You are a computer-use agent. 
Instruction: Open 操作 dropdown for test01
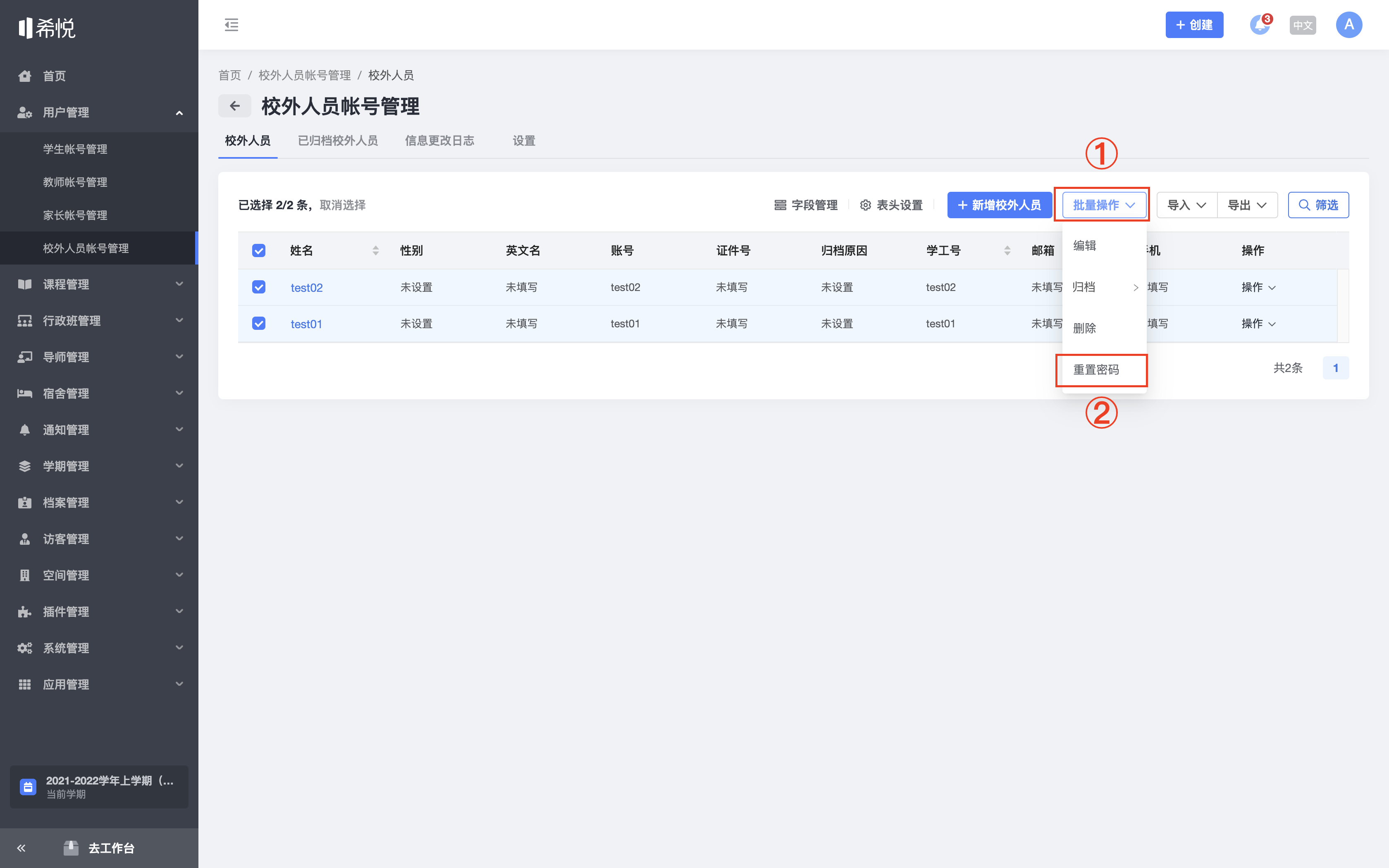coord(1259,324)
